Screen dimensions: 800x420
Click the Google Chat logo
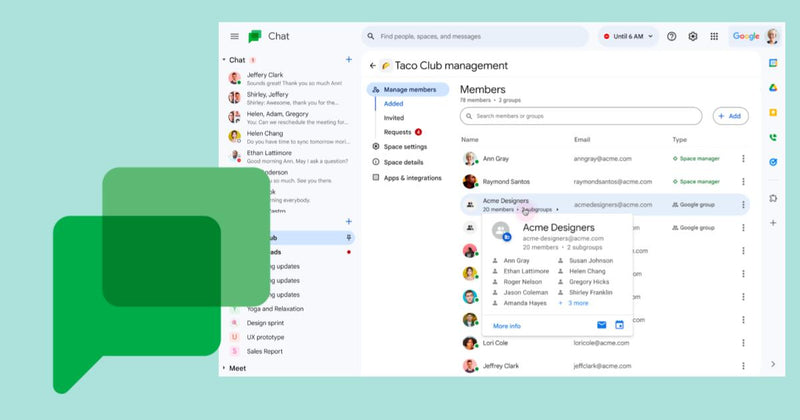255,36
